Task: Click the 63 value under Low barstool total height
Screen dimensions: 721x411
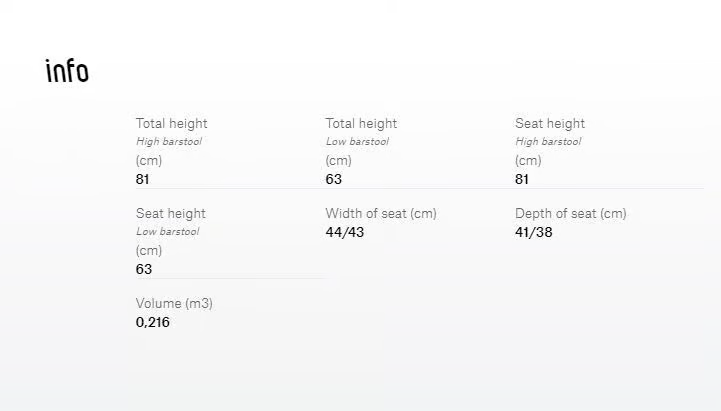Action: [x=333, y=179]
